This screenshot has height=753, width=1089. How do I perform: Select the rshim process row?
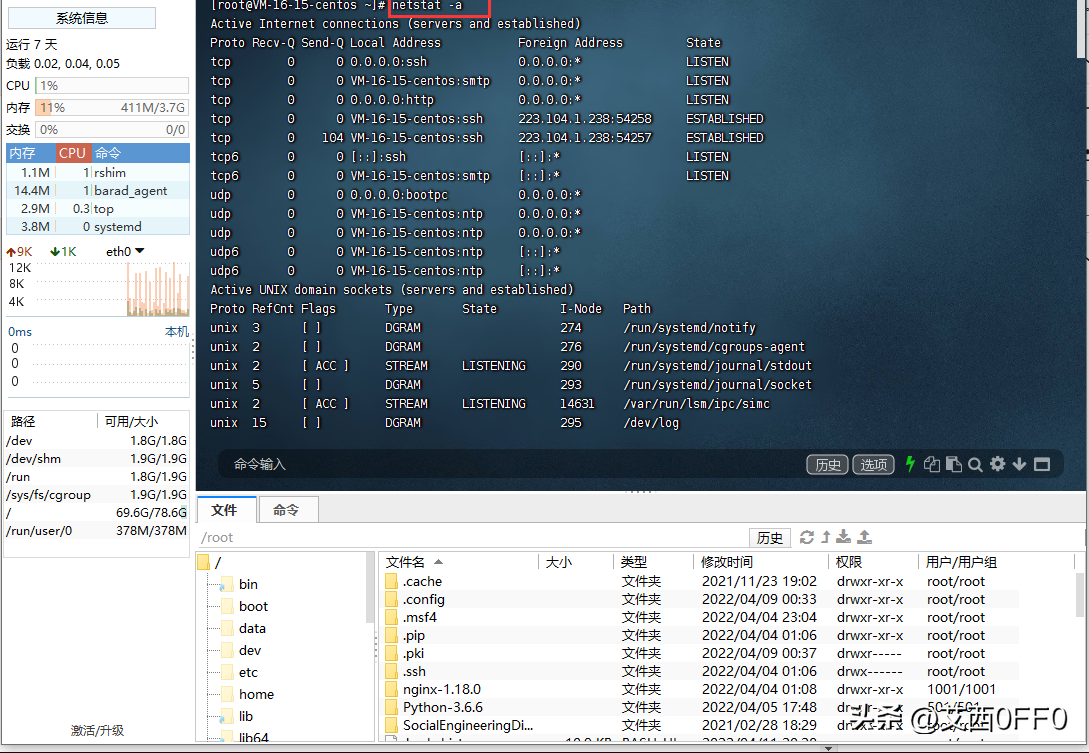click(x=98, y=172)
